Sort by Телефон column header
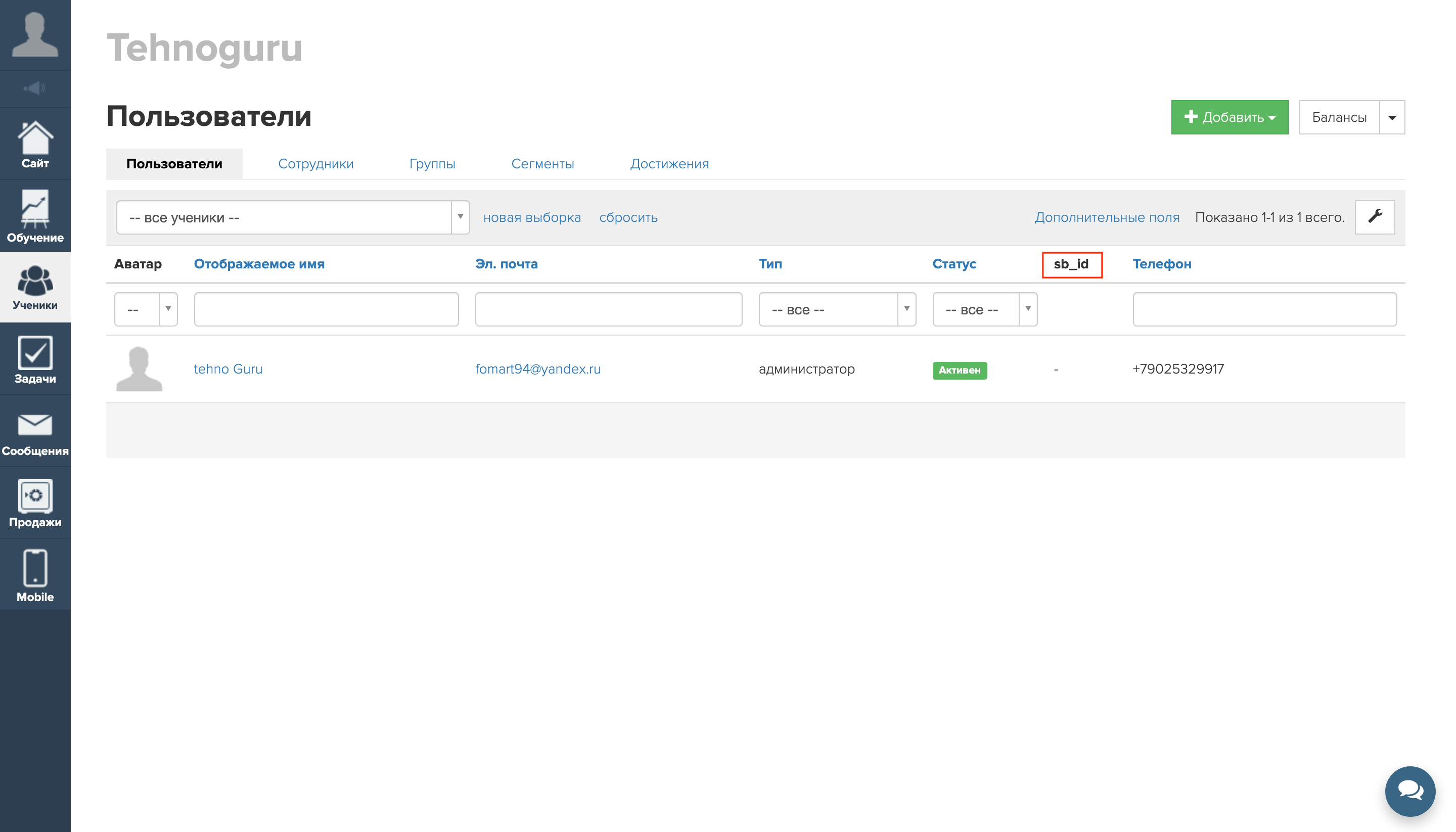1456x832 pixels. [1162, 264]
